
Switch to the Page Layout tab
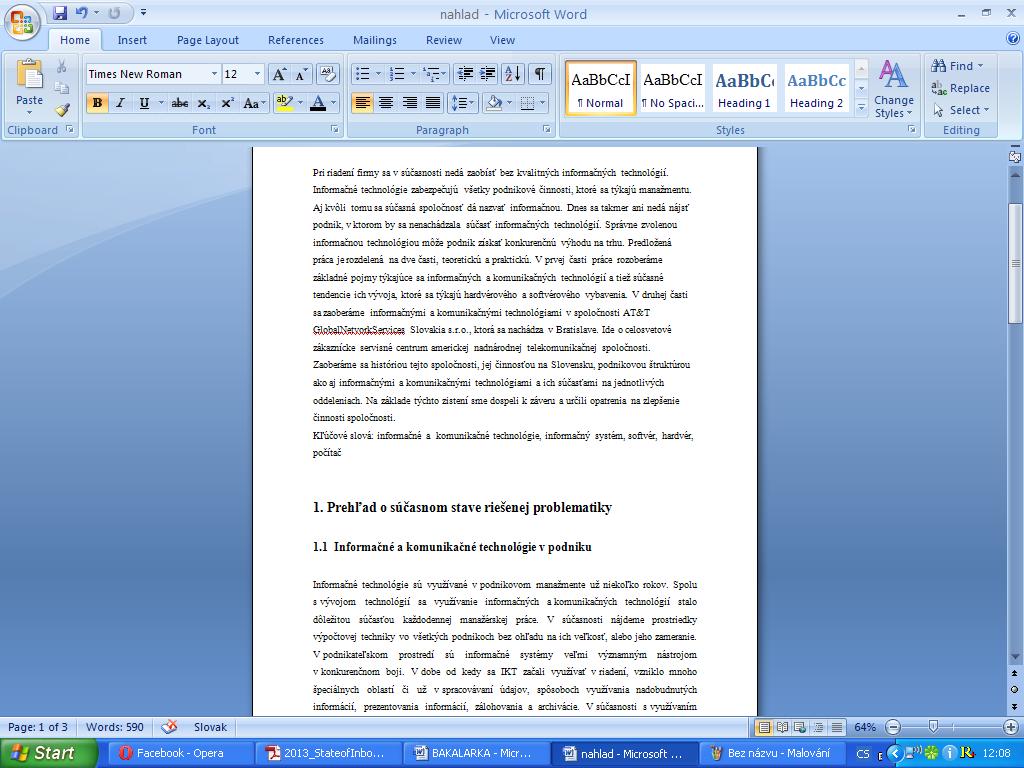point(207,40)
